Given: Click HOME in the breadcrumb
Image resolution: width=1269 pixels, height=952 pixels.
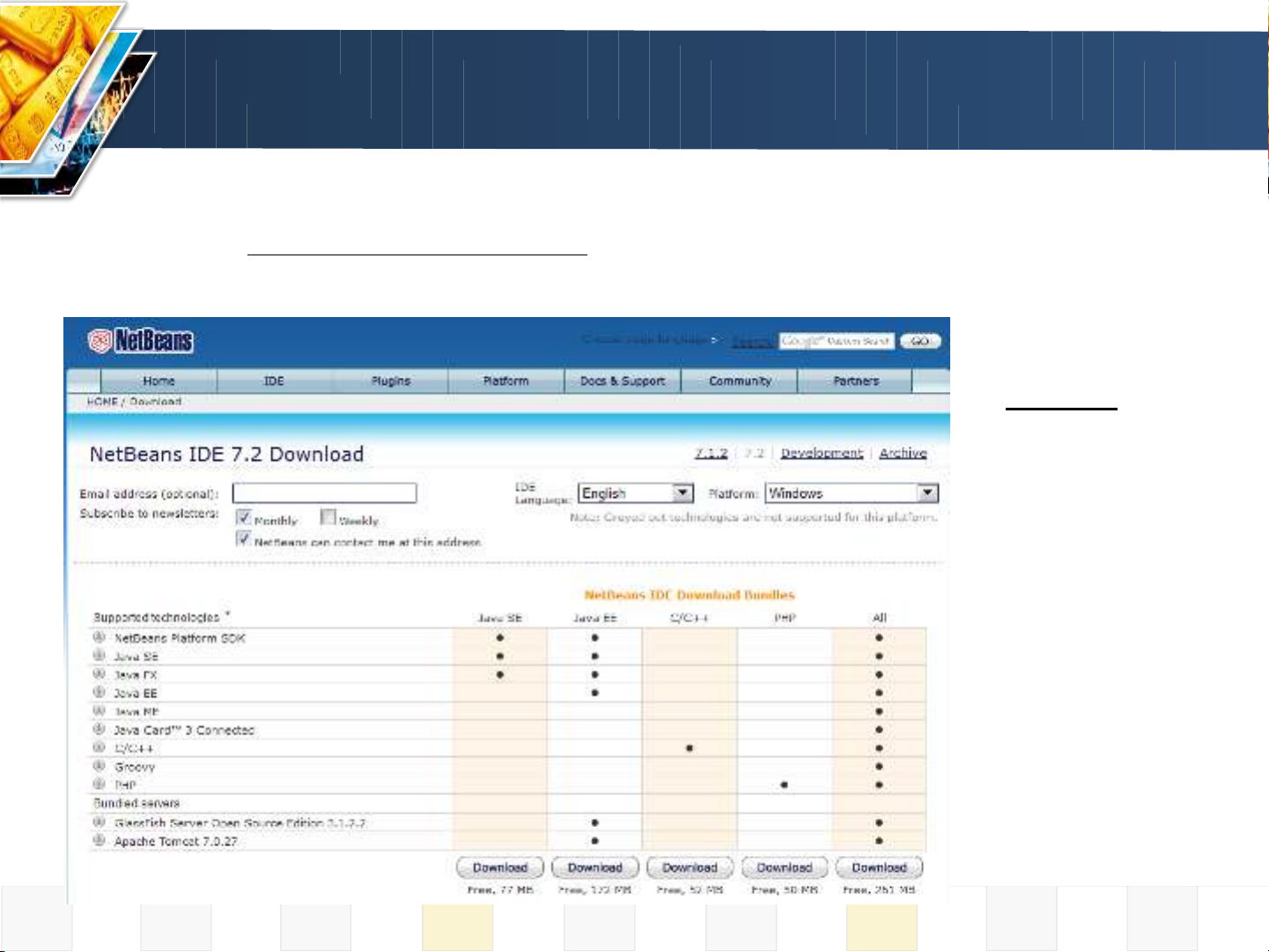Looking at the screenshot, I should click(102, 402).
